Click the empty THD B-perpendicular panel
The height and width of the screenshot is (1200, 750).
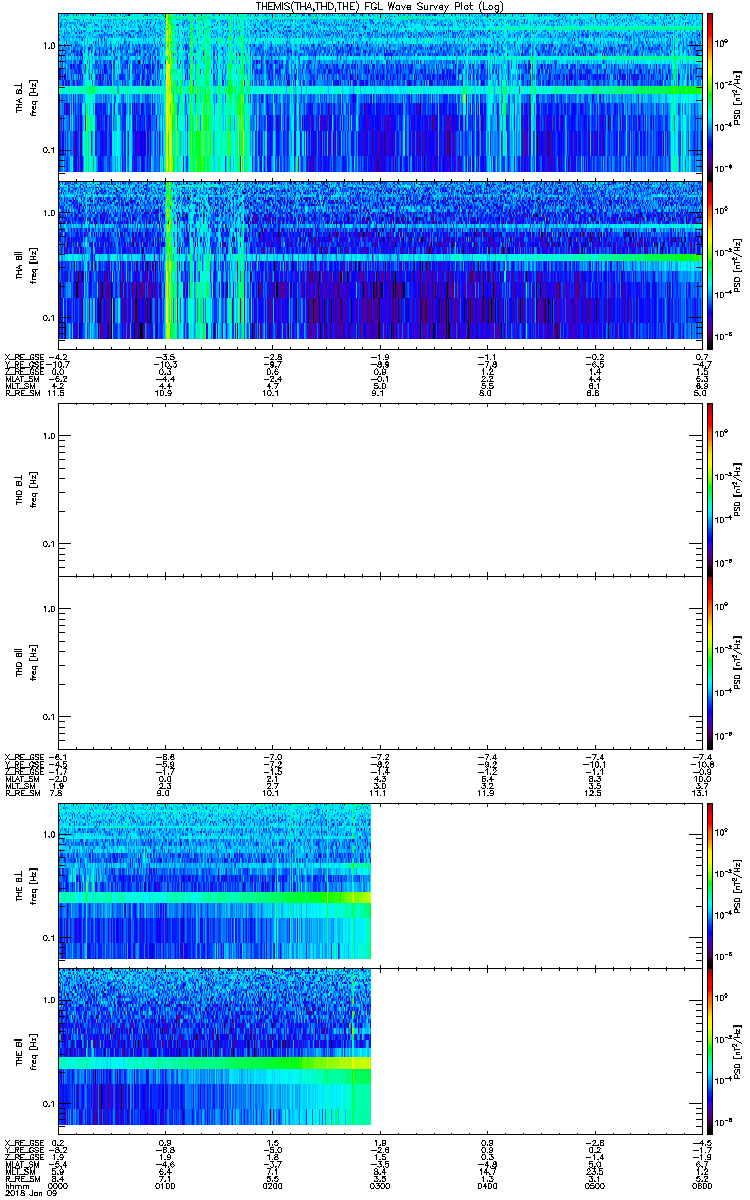click(380, 488)
